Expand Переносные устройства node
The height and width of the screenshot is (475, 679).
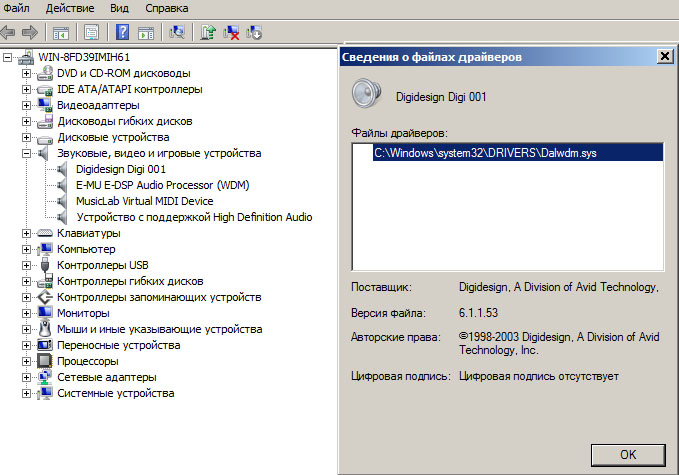pos(26,346)
